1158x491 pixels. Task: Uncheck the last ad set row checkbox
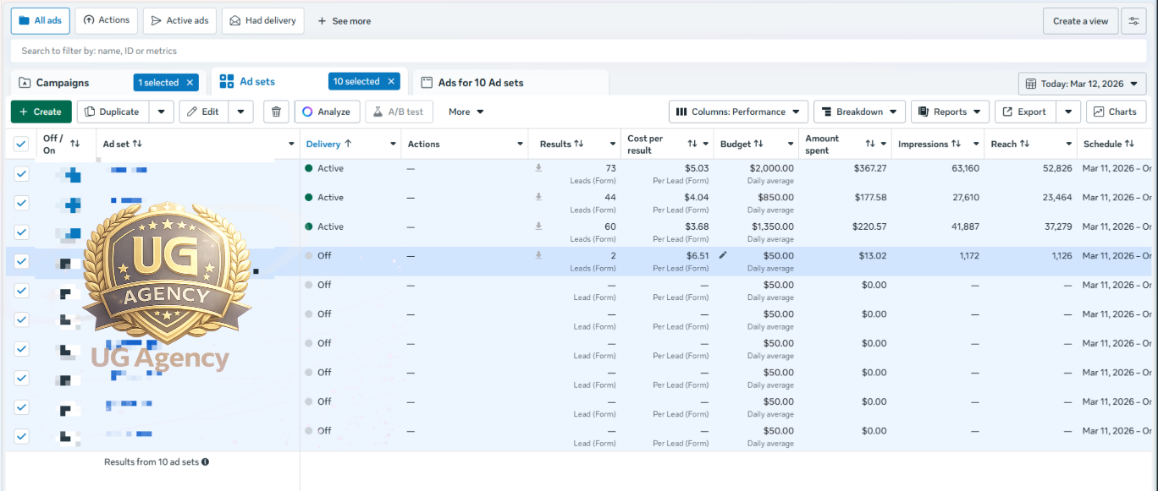[21, 436]
